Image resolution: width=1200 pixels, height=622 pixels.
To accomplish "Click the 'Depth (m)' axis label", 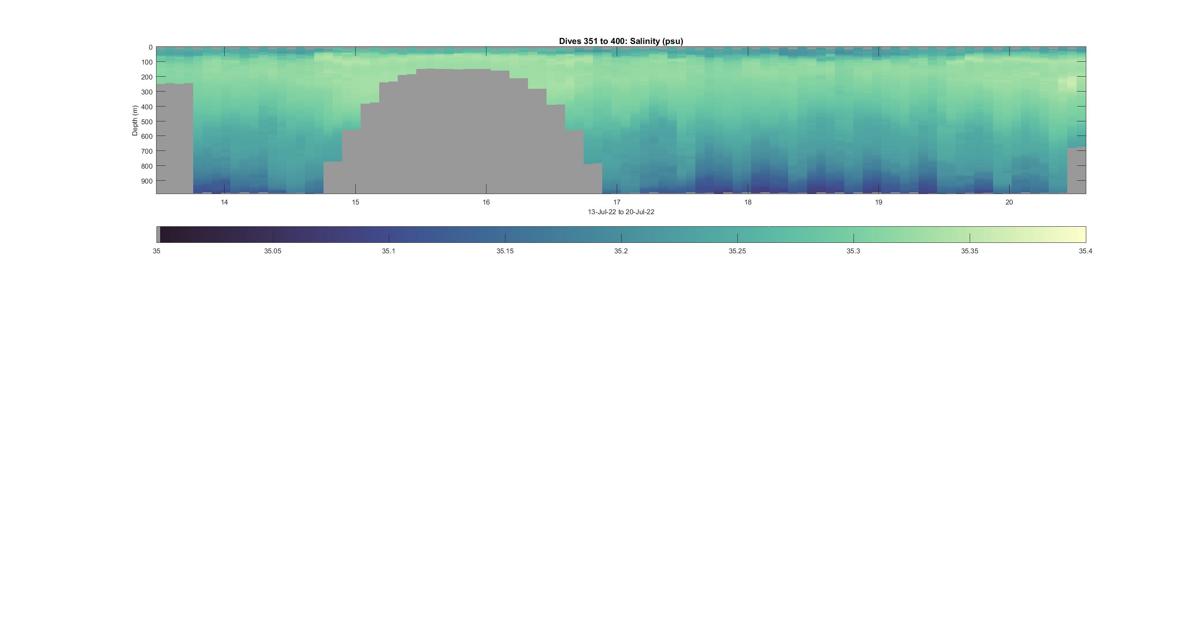I will click(x=134, y=120).
